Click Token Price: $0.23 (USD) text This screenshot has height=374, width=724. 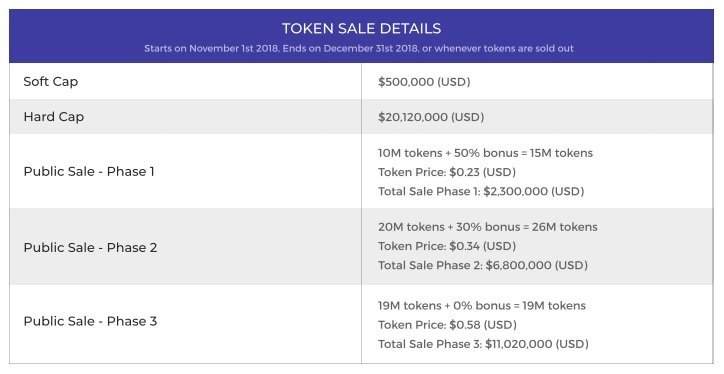click(x=446, y=172)
